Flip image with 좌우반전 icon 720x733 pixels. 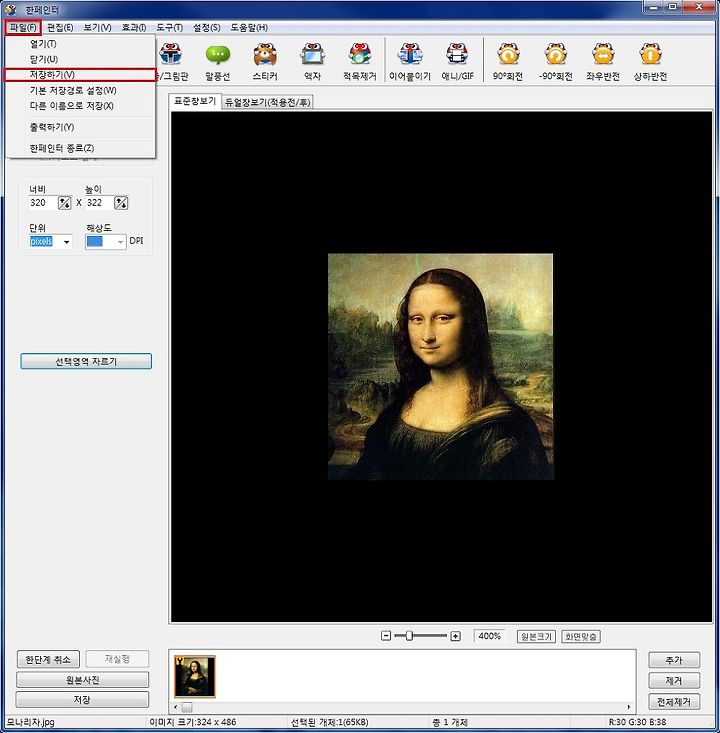(x=603, y=62)
